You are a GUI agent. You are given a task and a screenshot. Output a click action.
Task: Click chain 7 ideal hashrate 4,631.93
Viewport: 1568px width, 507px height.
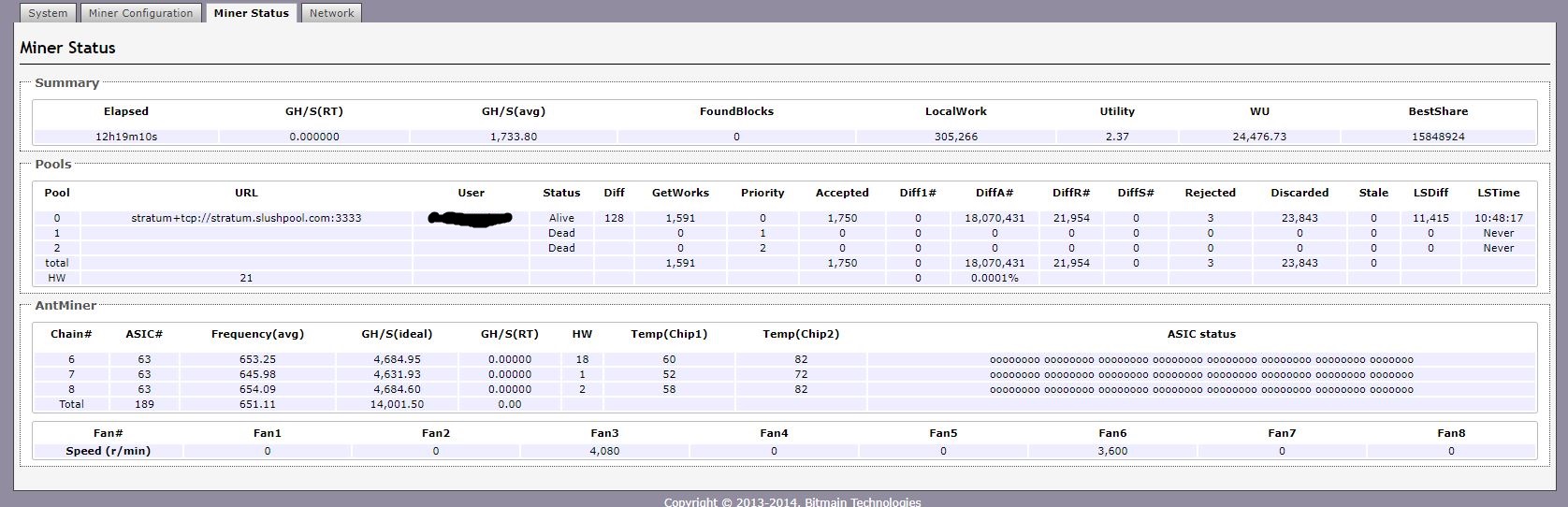[397, 374]
